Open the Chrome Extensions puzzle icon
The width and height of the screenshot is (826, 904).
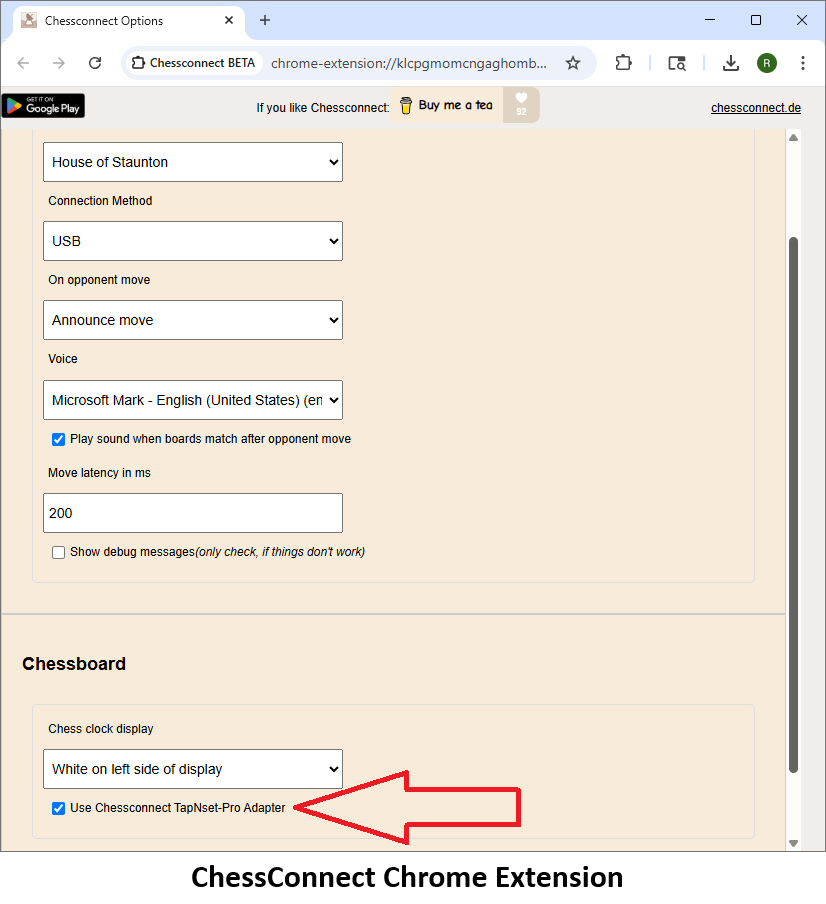[624, 63]
